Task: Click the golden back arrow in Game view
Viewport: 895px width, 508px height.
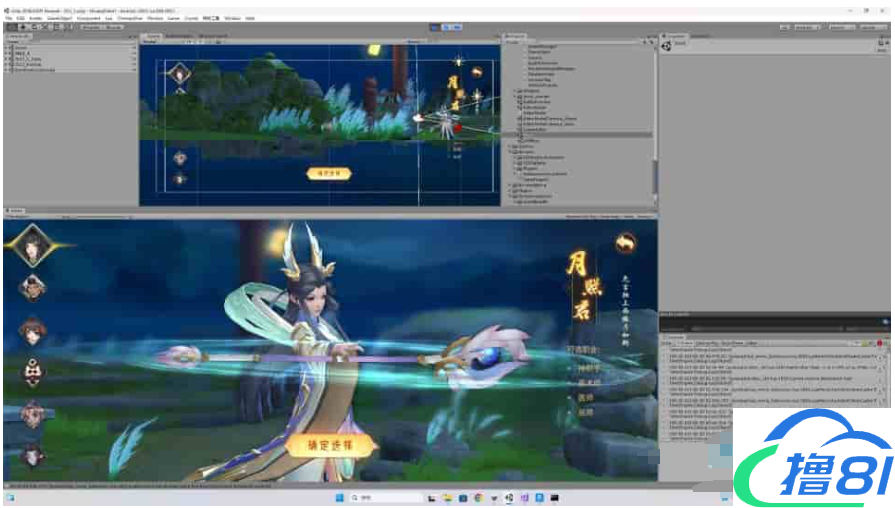Action: [626, 243]
